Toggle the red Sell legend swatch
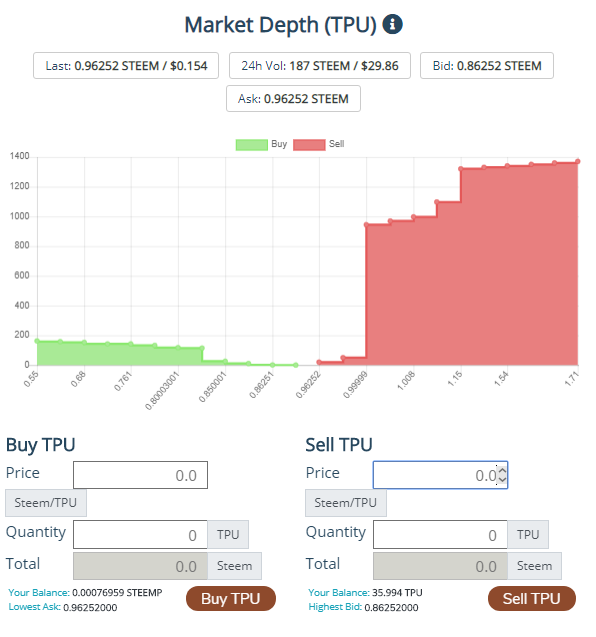The width and height of the screenshot is (596, 637). coord(309,145)
